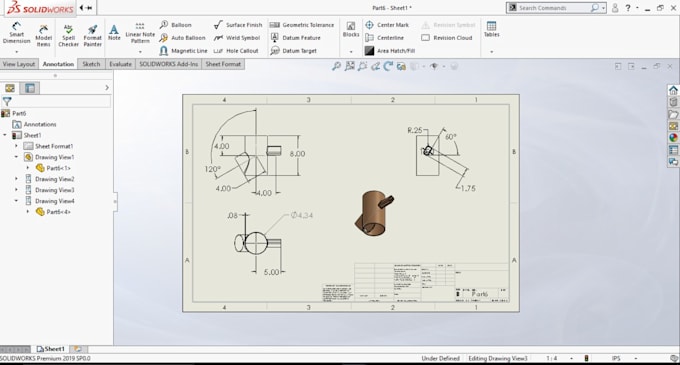Apply Area Hatch/Fill
This screenshot has width=680, height=365.
point(390,51)
